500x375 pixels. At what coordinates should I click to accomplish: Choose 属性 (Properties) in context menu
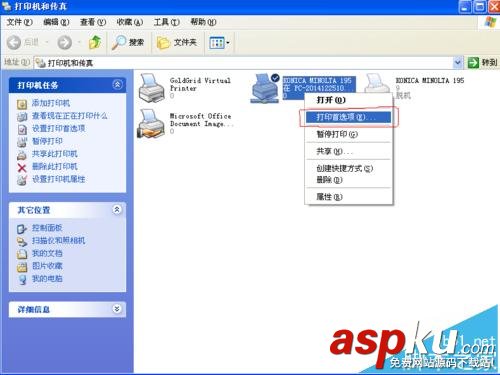tap(348, 197)
